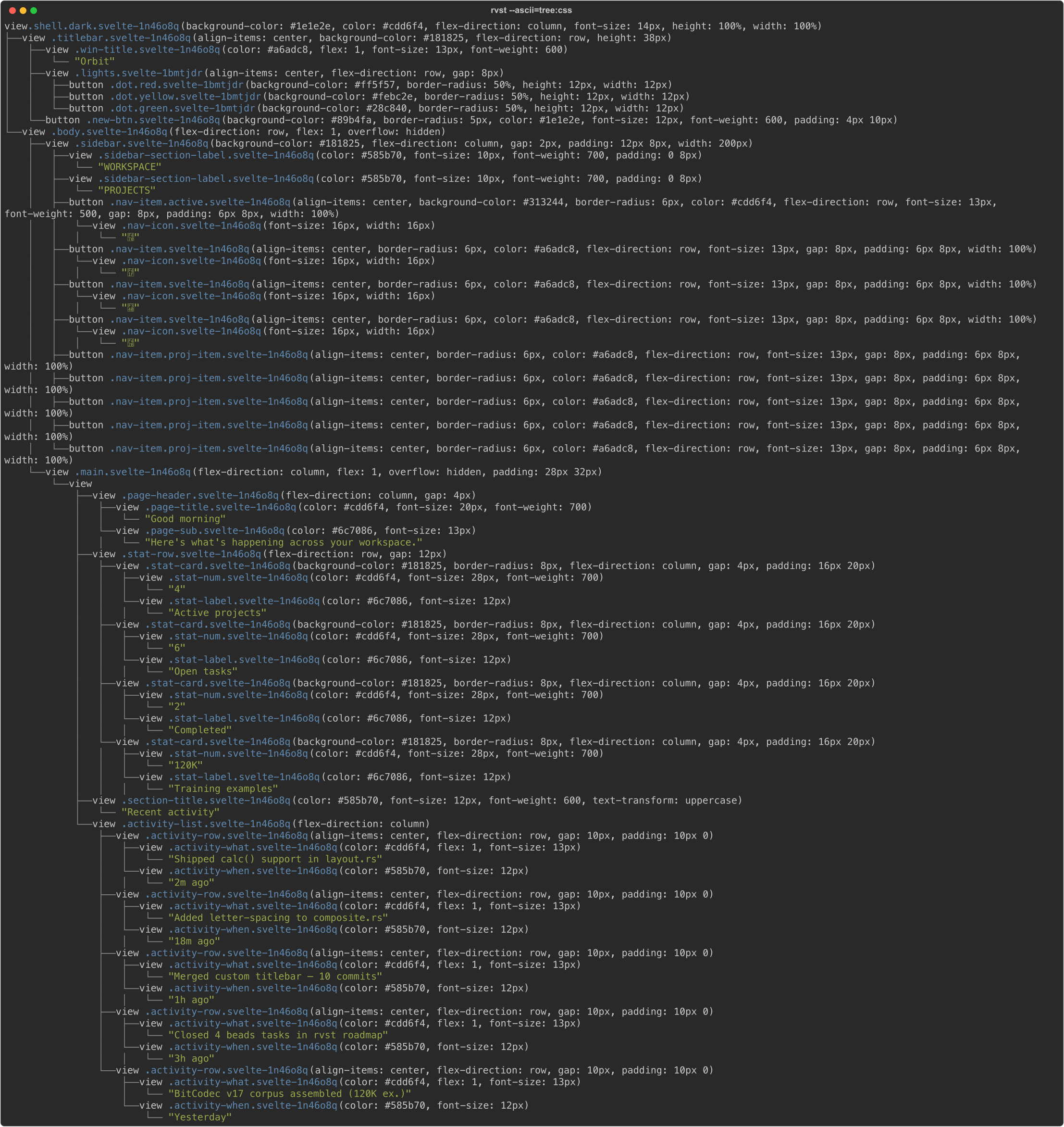Click the "view.shell.dark.svelte-1n46o8q" root line
Image resolution: width=1064 pixels, height=1127 pixels.
pos(413,26)
